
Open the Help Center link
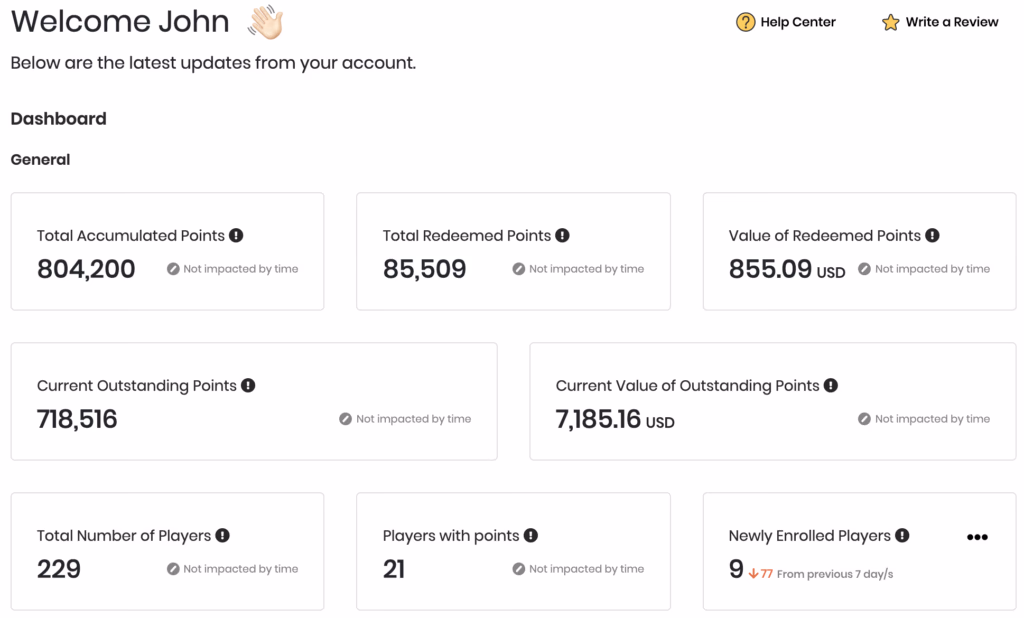coord(786,22)
